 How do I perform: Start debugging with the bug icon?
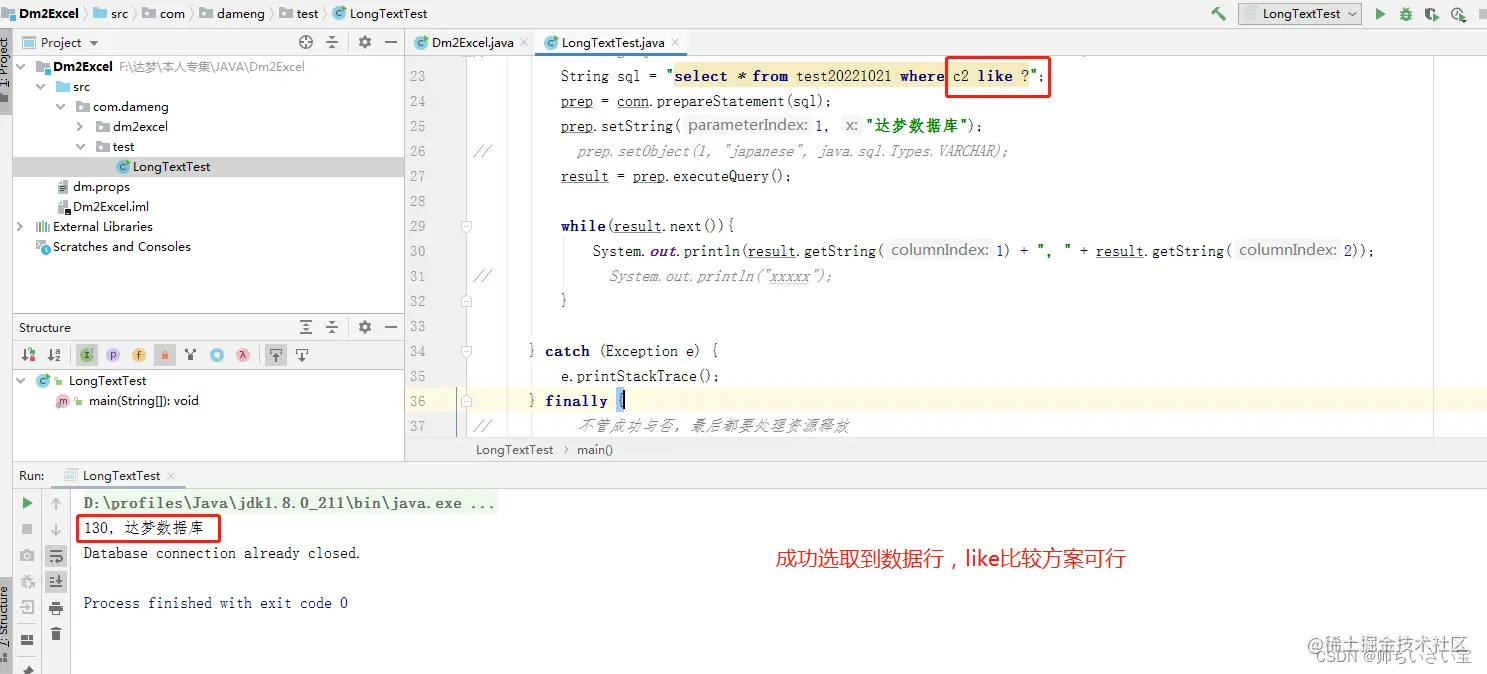click(1406, 14)
